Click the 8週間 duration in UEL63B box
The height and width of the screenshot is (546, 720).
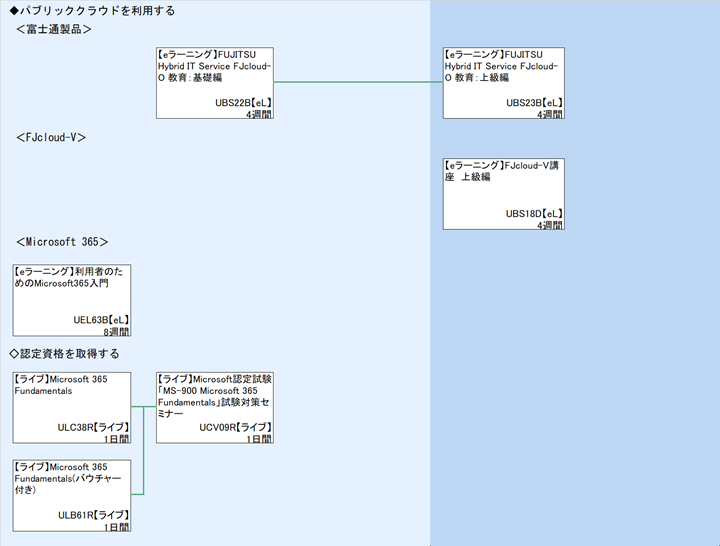(x=116, y=332)
